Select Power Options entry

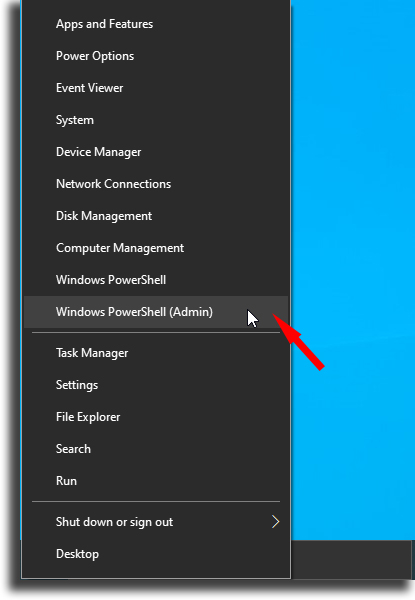[156, 56]
